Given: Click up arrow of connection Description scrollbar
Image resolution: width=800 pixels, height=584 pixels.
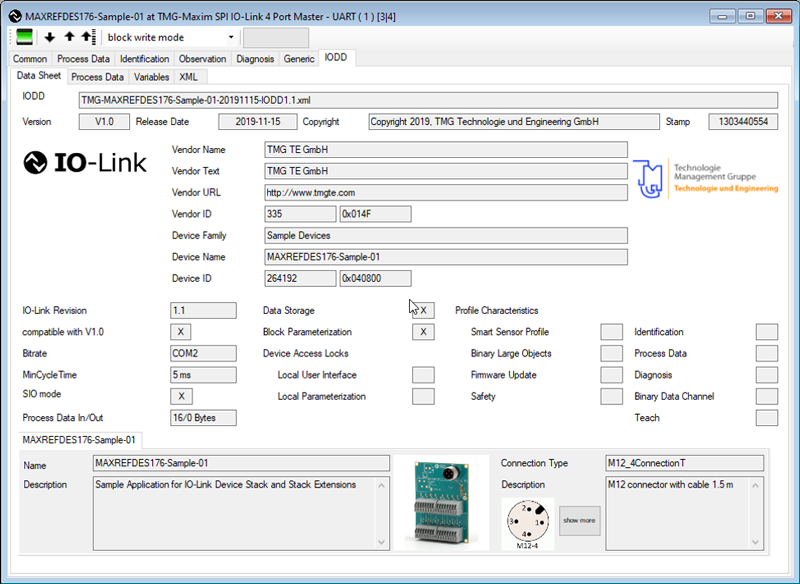Looking at the screenshot, I should 756,485.
